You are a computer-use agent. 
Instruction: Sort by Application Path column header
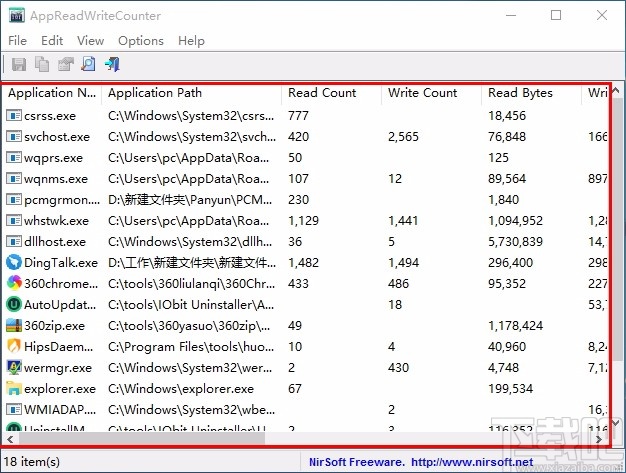click(192, 93)
